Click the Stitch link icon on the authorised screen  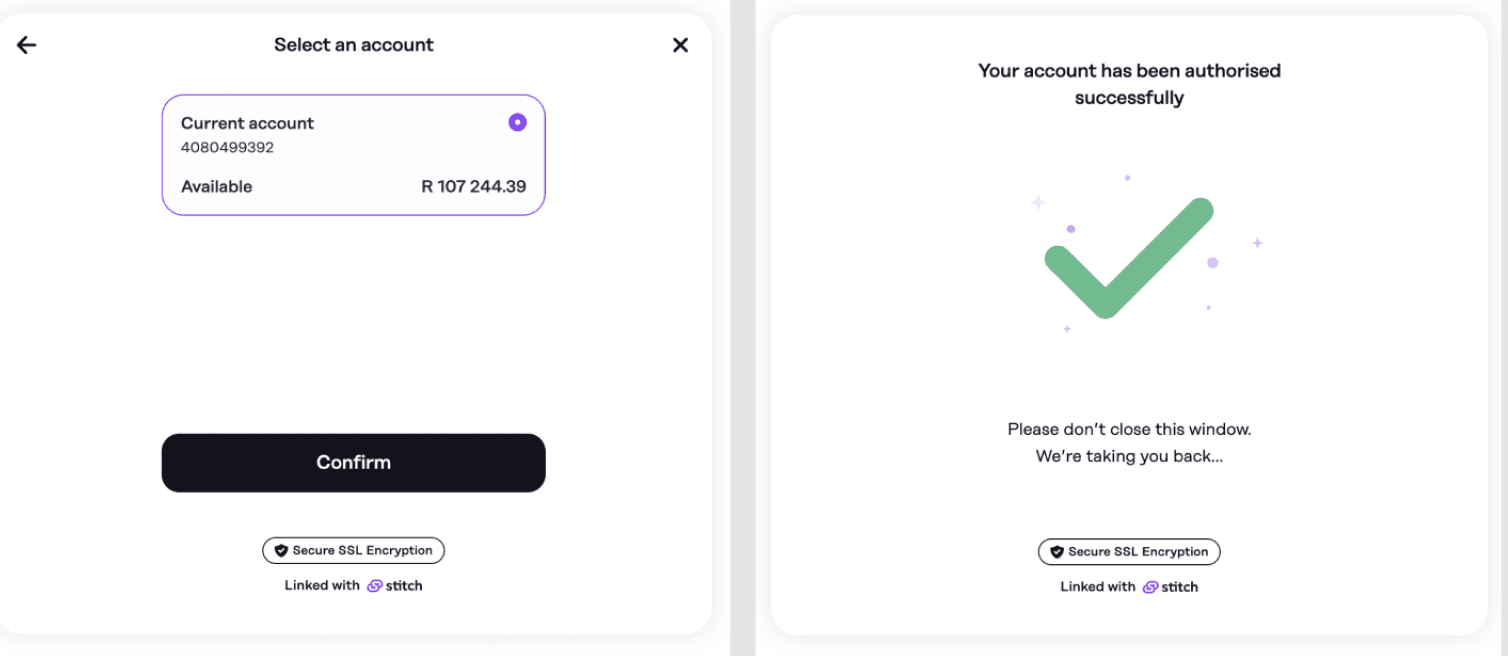pos(1151,587)
